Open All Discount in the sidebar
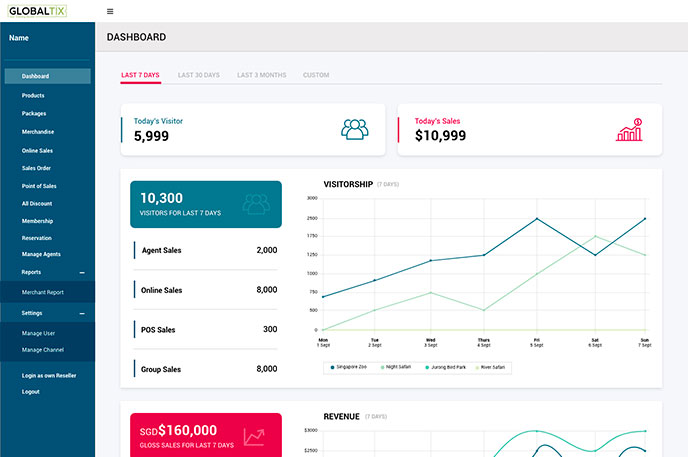The image size is (688, 457). tap(37, 204)
